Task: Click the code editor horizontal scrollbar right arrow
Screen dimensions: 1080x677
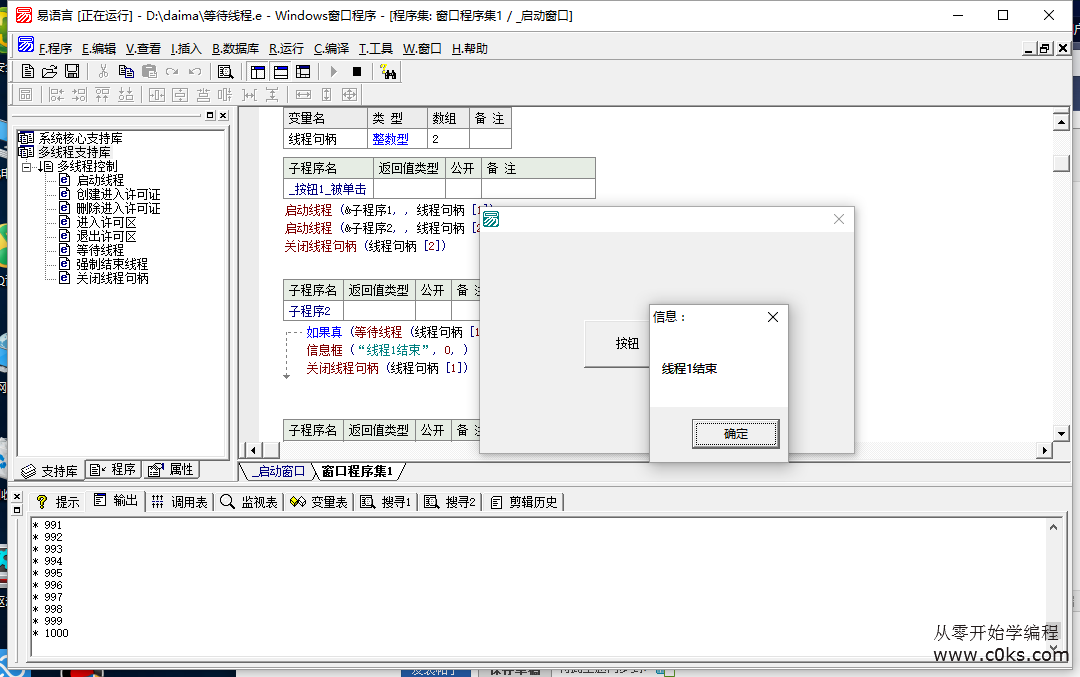Action: (x=1045, y=450)
